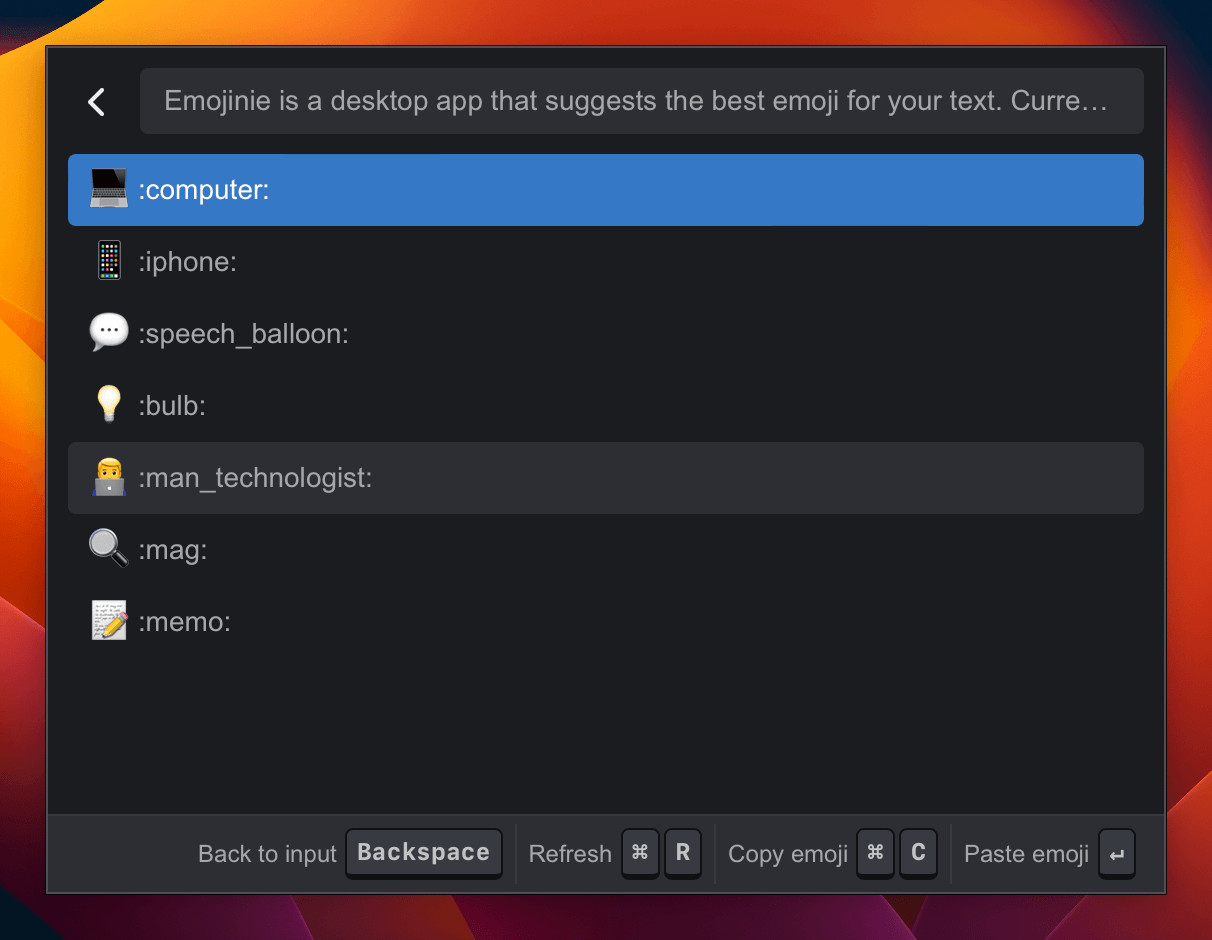The height and width of the screenshot is (940, 1212).
Task: Pick the :bulb: suggestion entry
Action: click(605, 406)
